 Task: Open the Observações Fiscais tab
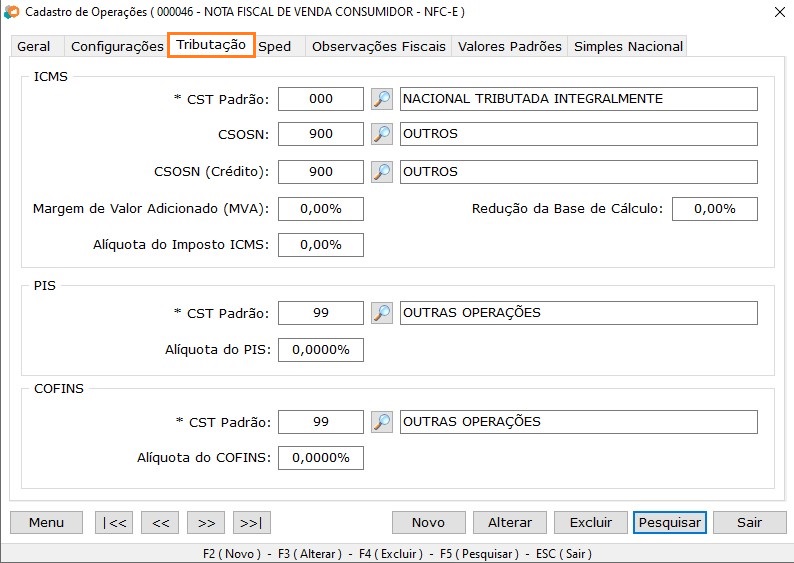pyautogui.click(x=379, y=46)
